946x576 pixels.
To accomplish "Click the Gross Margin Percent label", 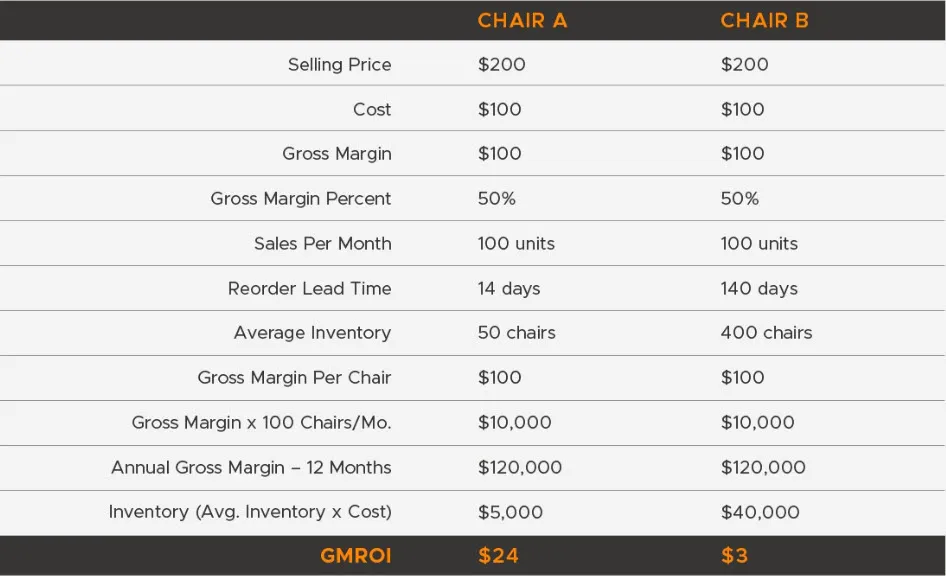I will coord(300,199).
